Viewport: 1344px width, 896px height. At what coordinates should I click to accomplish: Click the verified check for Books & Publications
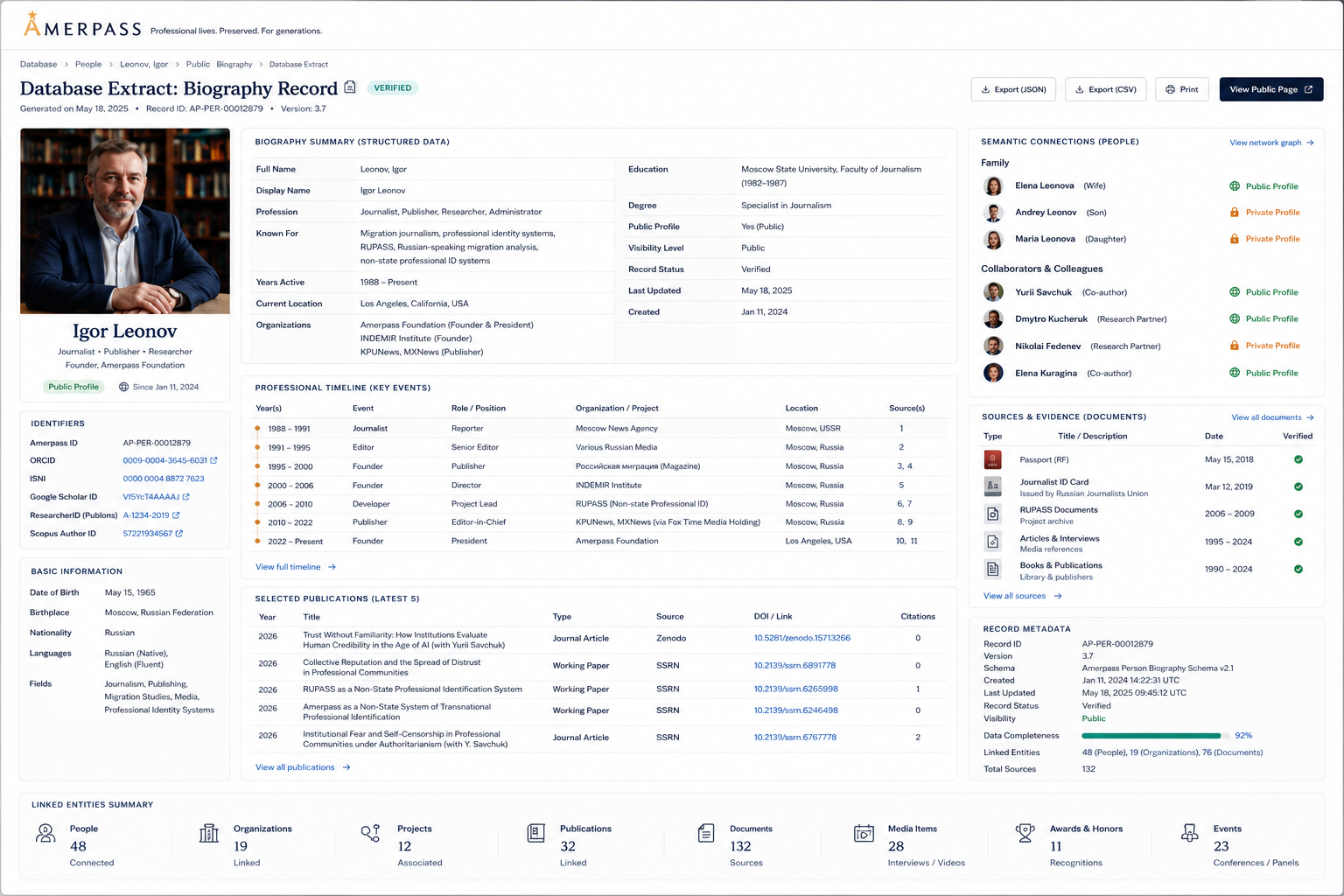pyautogui.click(x=1298, y=569)
